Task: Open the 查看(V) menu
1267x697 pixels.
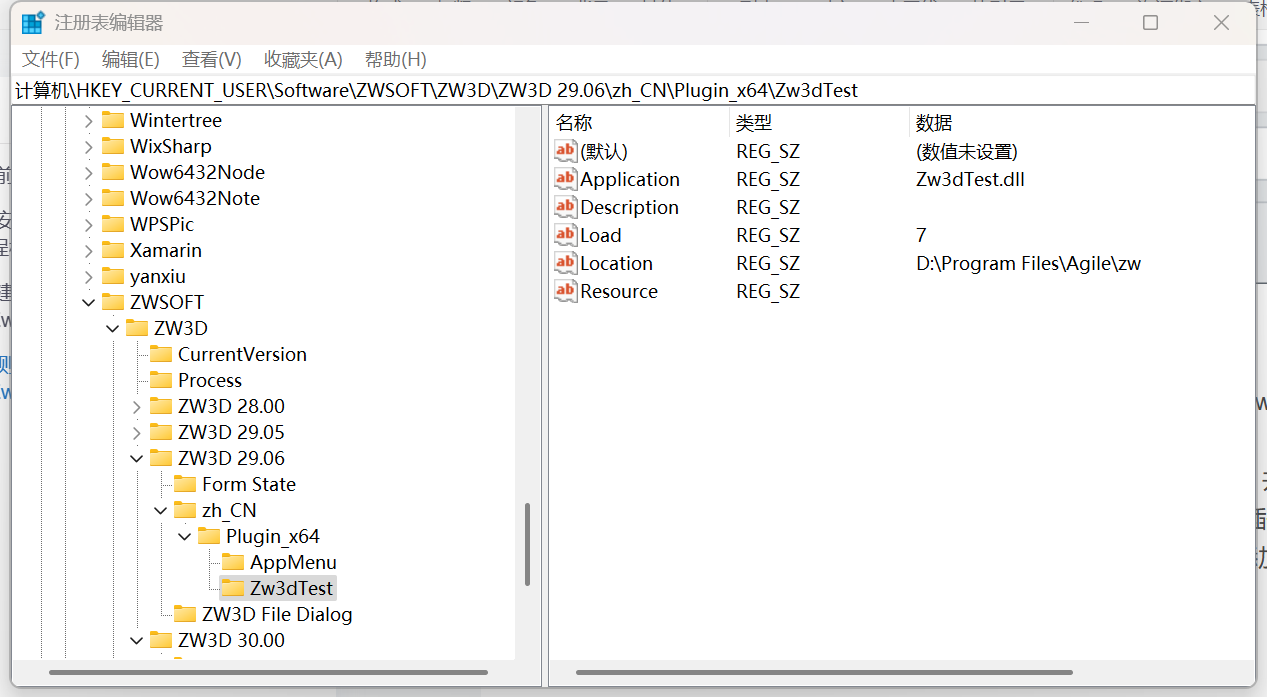Action: 212,59
